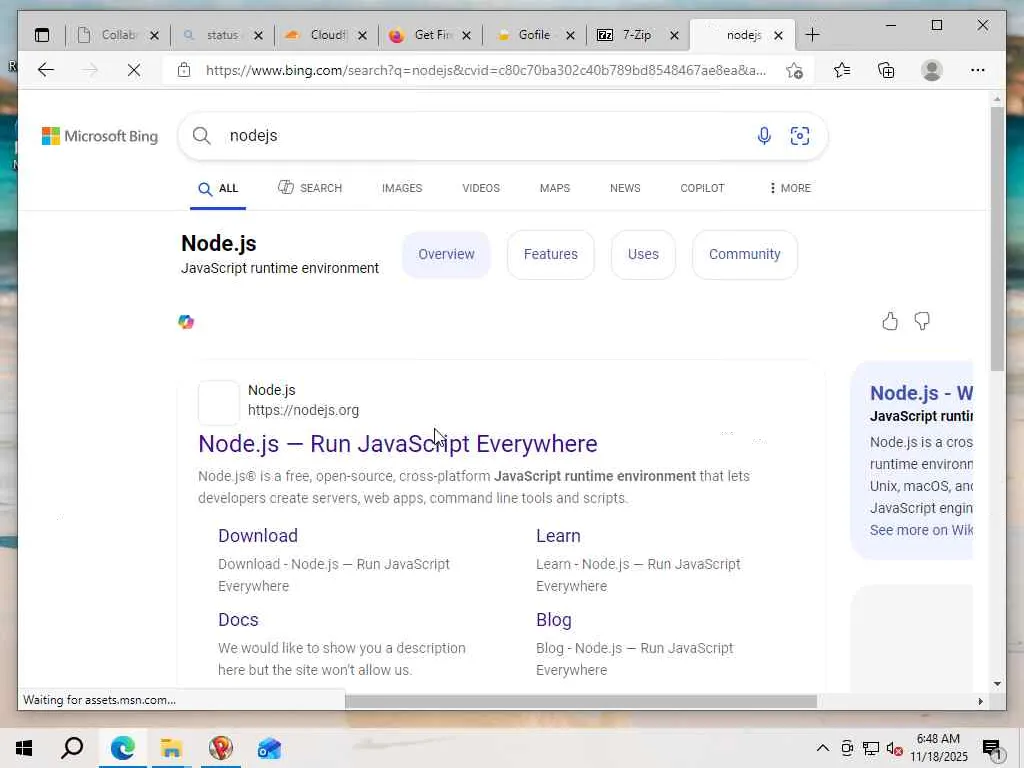Open the Download sitelink
The height and width of the screenshot is (768, 1024).
[258, 536]
